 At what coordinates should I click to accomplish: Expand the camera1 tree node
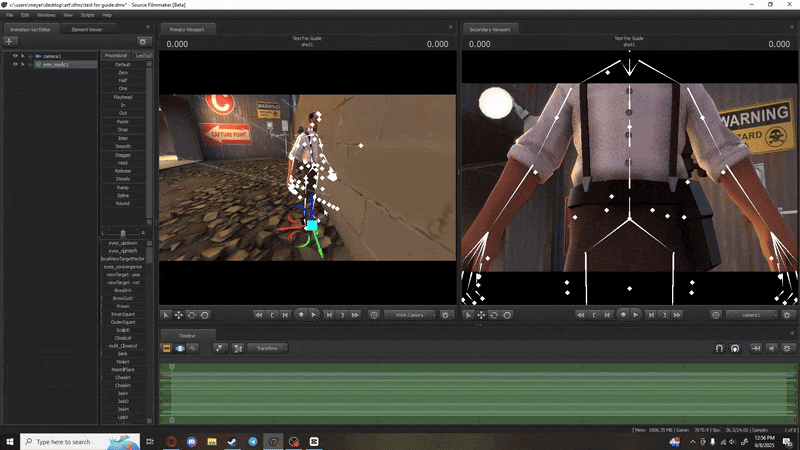(30, 56)
